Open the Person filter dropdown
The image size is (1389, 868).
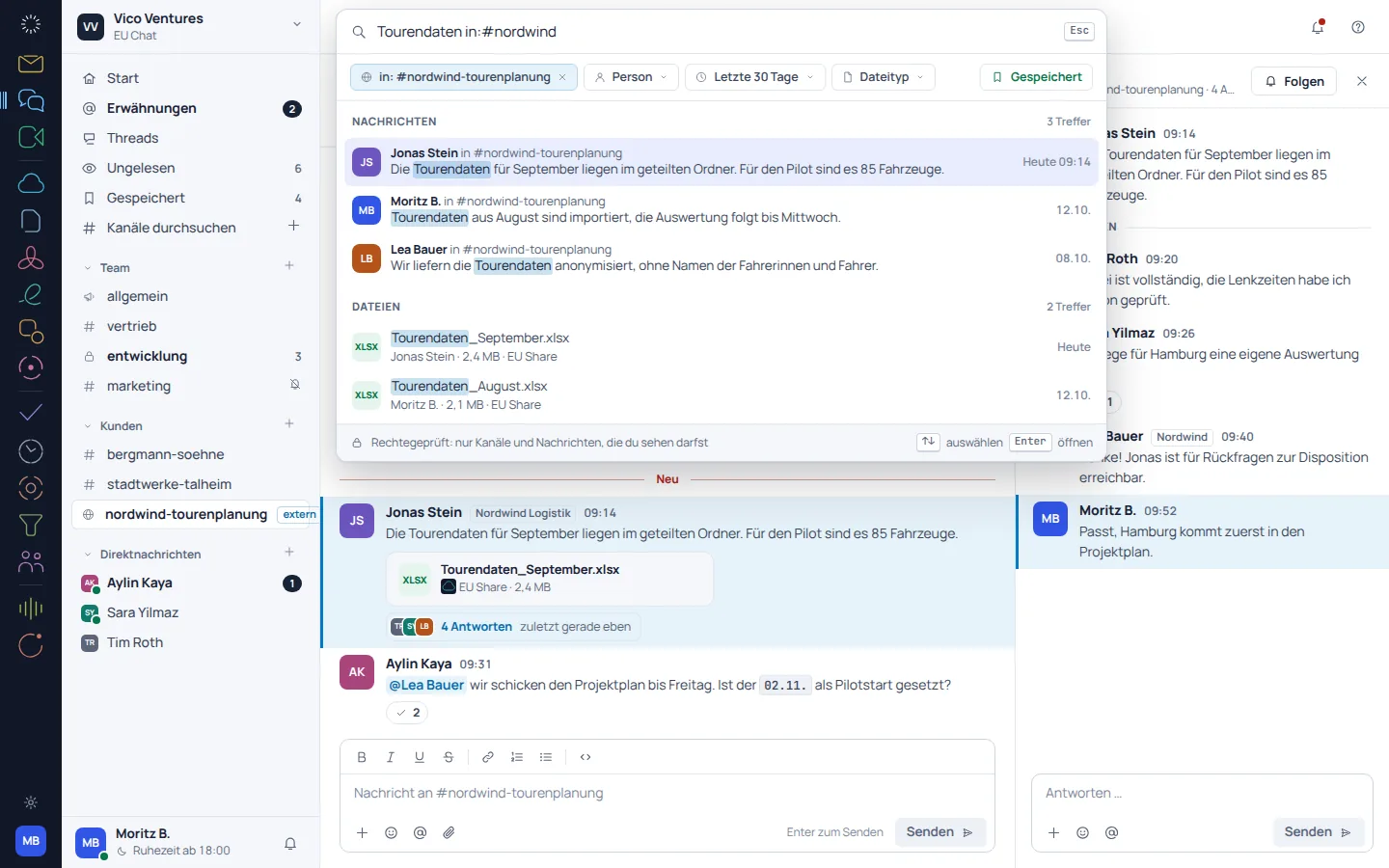(631, 77)
